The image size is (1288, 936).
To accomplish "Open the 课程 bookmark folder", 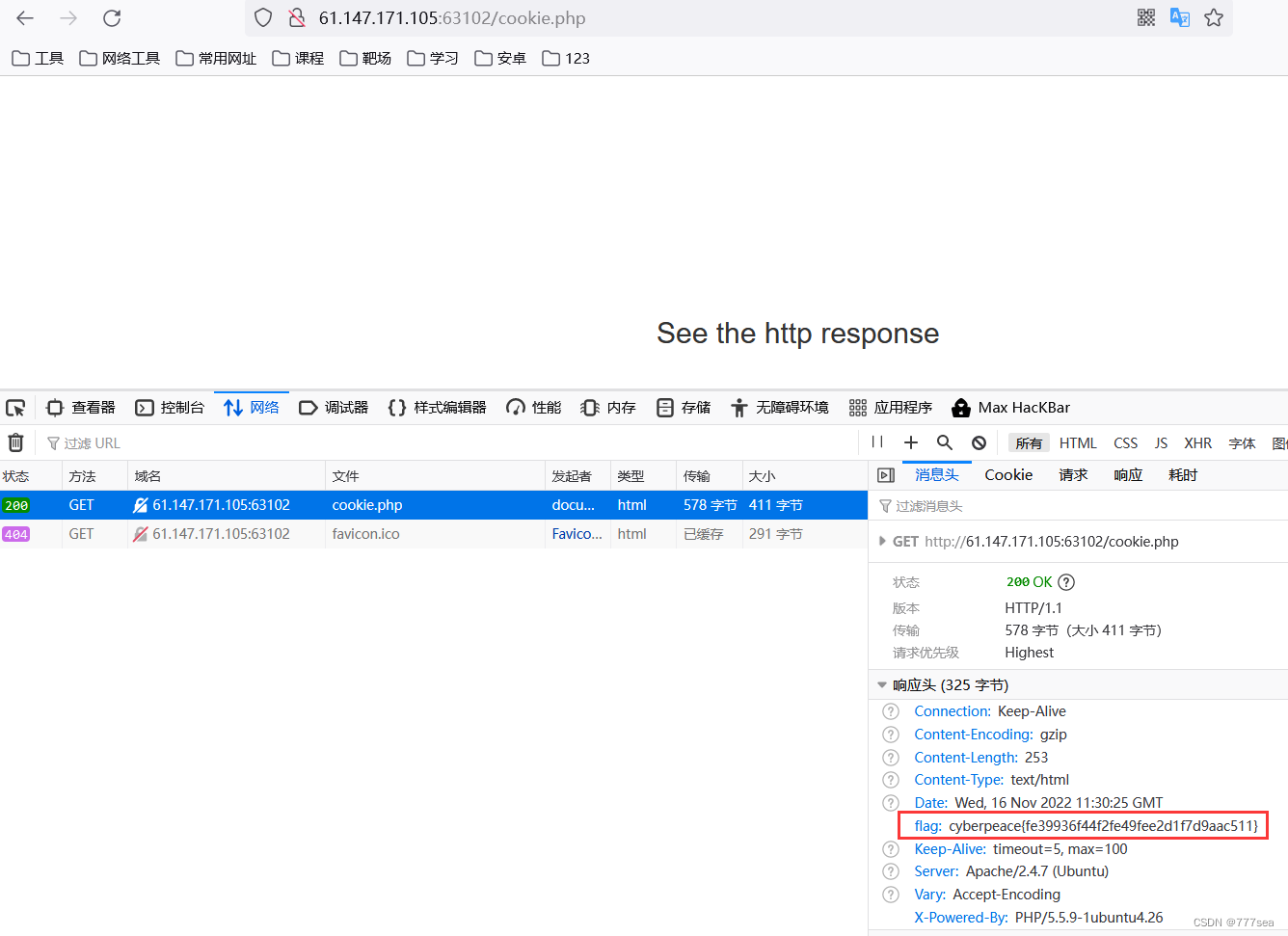I will pos(298,59).
